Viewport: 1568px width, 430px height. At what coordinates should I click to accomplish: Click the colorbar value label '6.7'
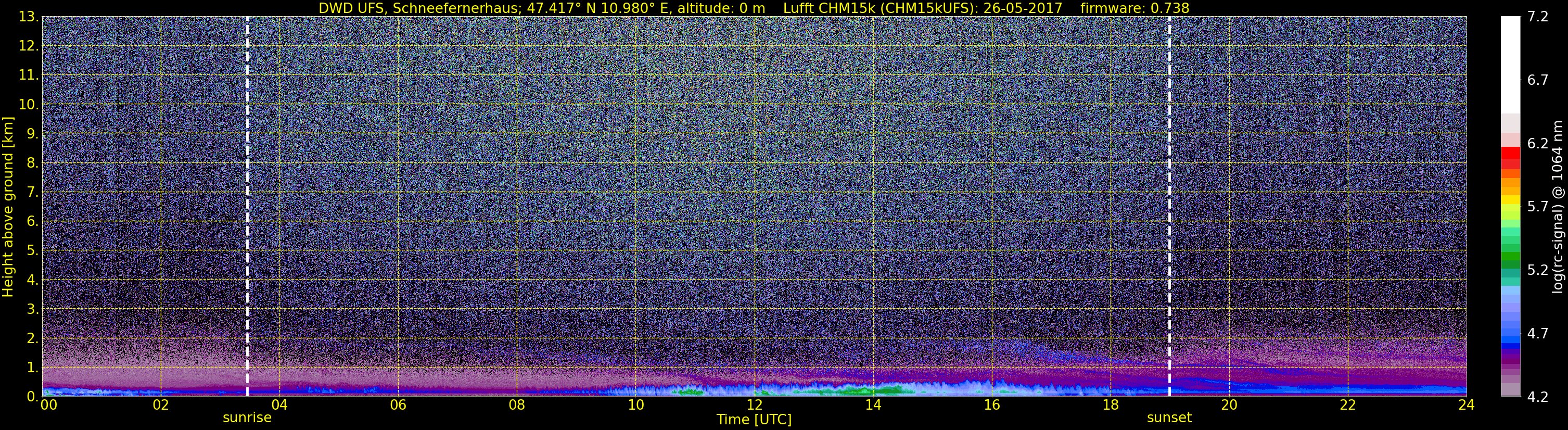[x=1538, y=80]
